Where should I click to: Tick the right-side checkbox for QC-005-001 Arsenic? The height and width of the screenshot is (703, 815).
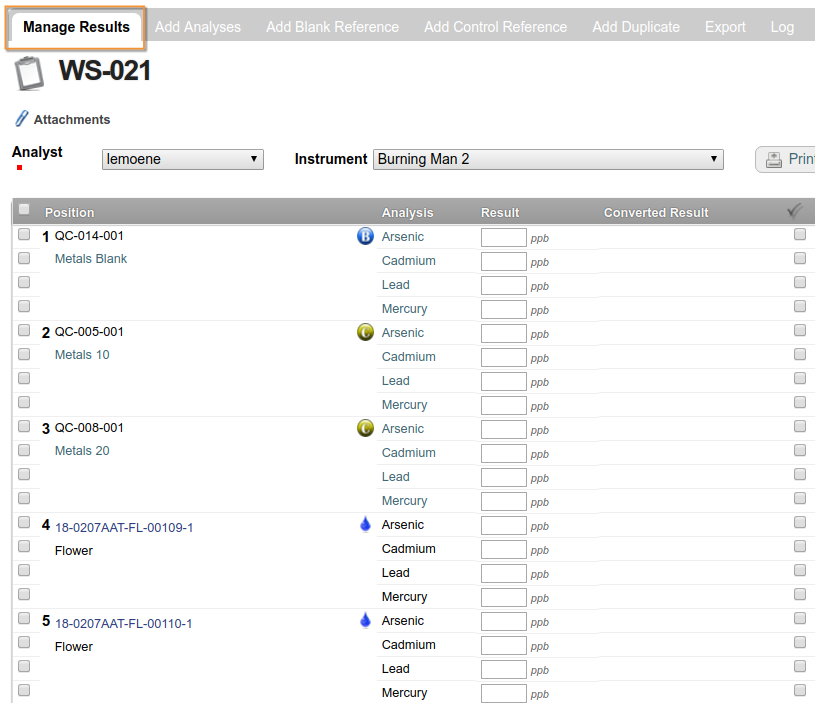(x=800, y=331)
